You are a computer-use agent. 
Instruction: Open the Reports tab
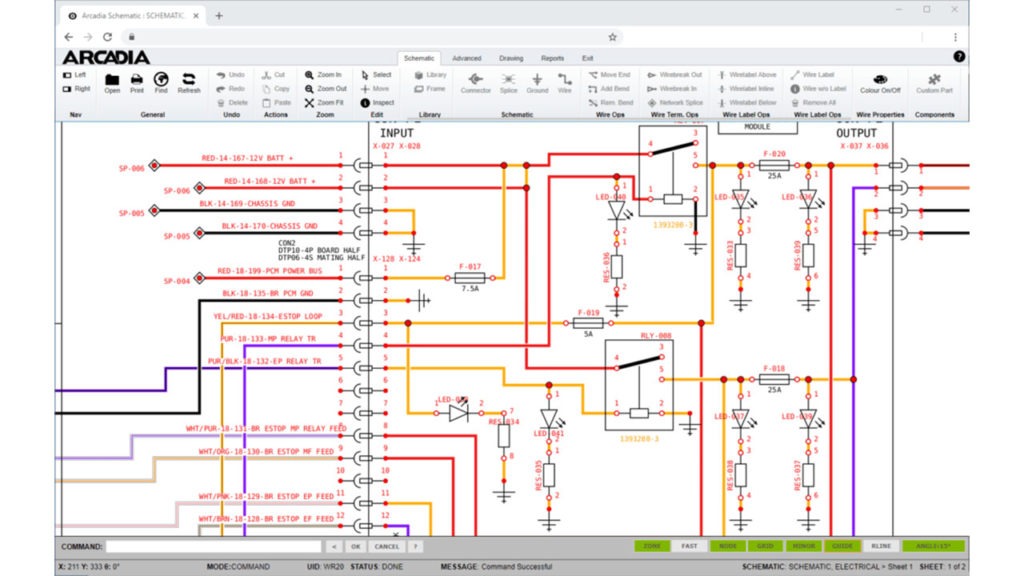coord(552,58)
